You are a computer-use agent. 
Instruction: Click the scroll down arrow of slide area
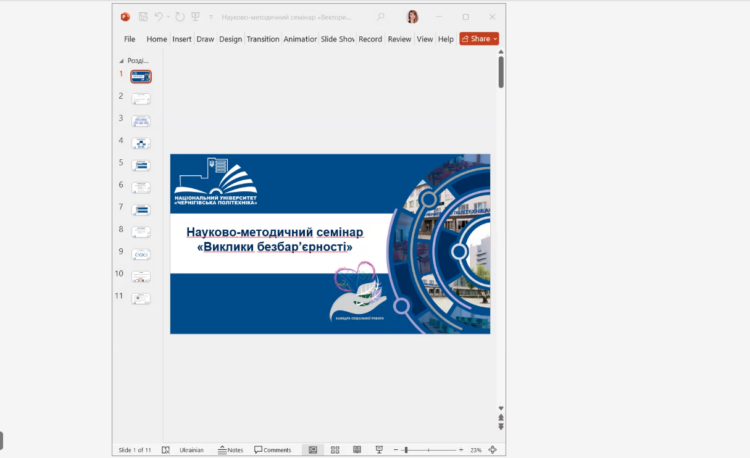pyautogui.click(x=501, y=408)
